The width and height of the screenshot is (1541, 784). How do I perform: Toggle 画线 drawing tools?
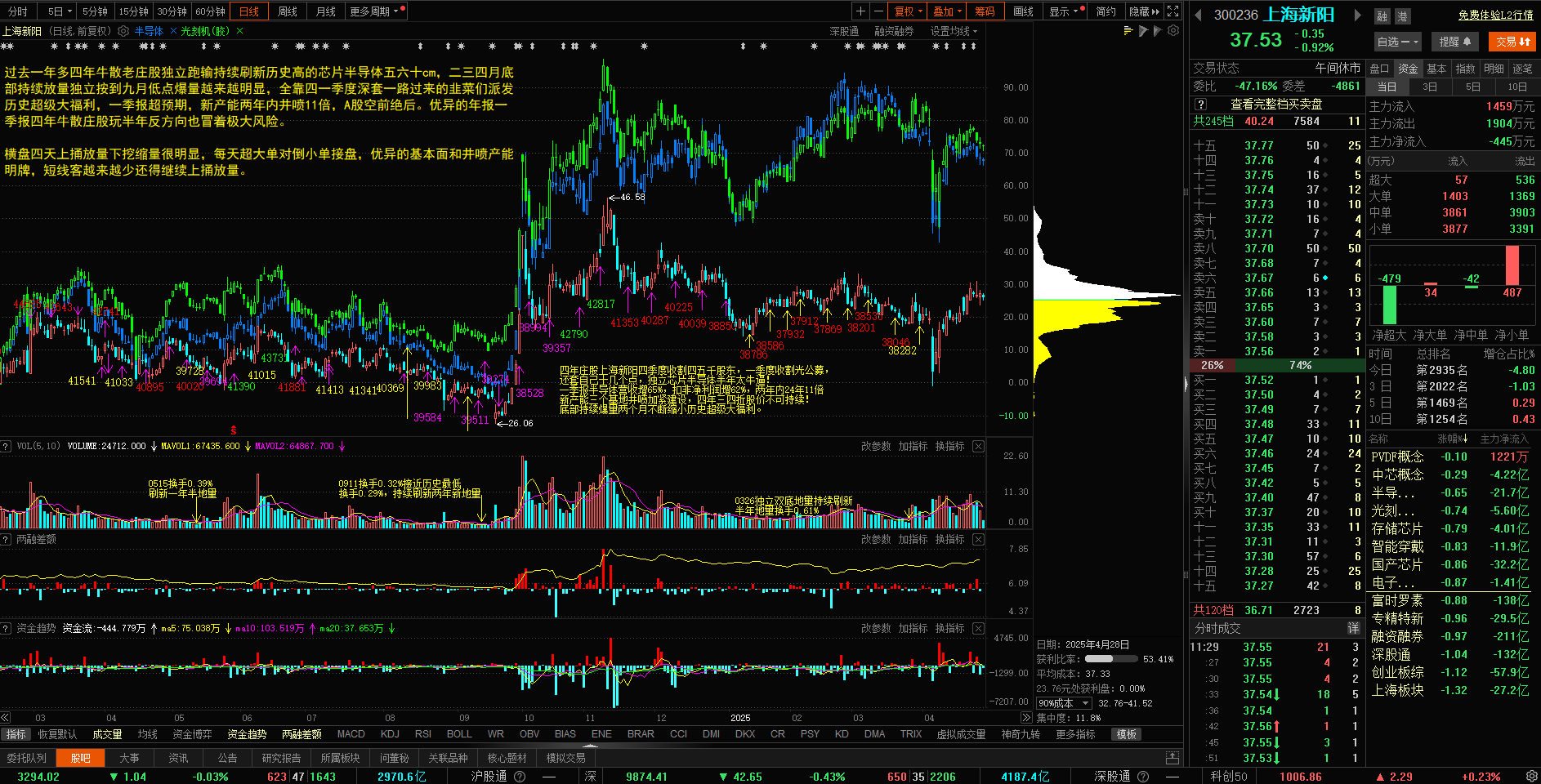[1023, 11]
